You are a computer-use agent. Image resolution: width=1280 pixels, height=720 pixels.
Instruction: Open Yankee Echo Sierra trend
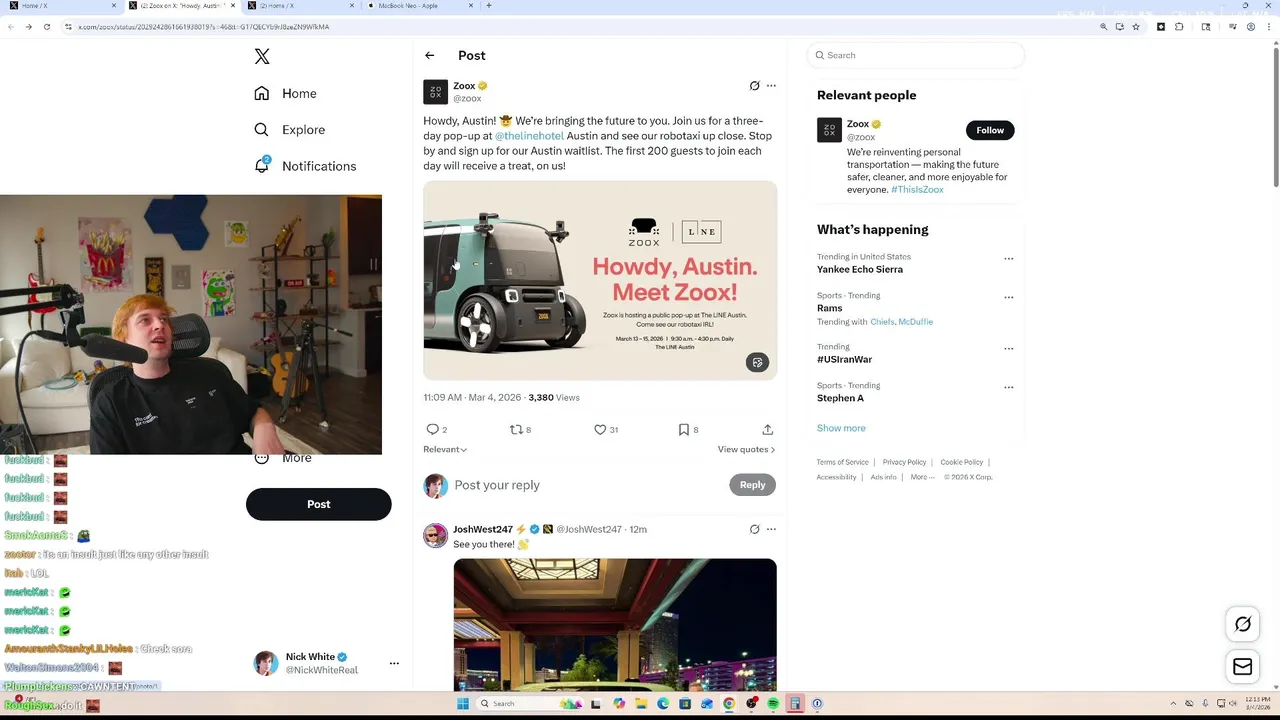(x=860, y=270)
